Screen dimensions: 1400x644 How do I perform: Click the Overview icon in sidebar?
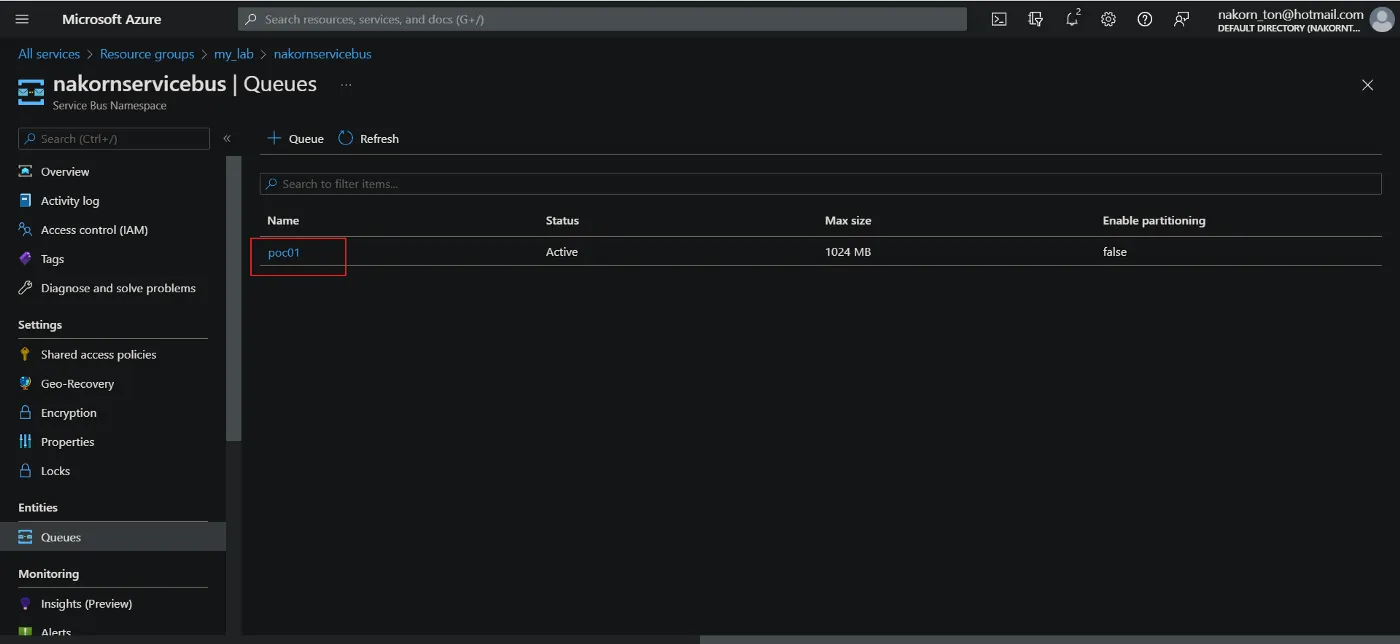coord(26,171)
